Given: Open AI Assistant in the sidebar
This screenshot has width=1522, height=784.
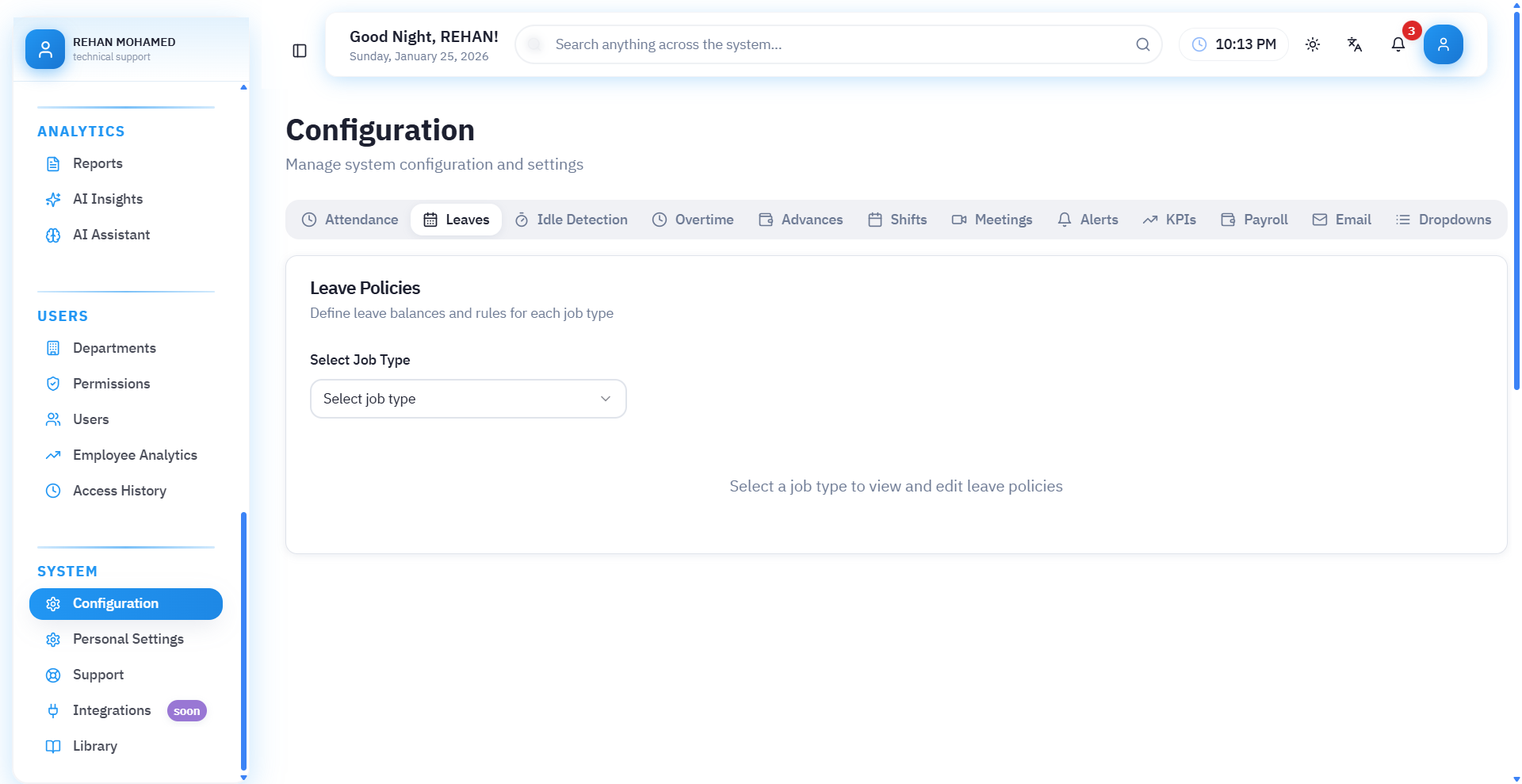Looking at the screenshot, I should coord(111,235).
